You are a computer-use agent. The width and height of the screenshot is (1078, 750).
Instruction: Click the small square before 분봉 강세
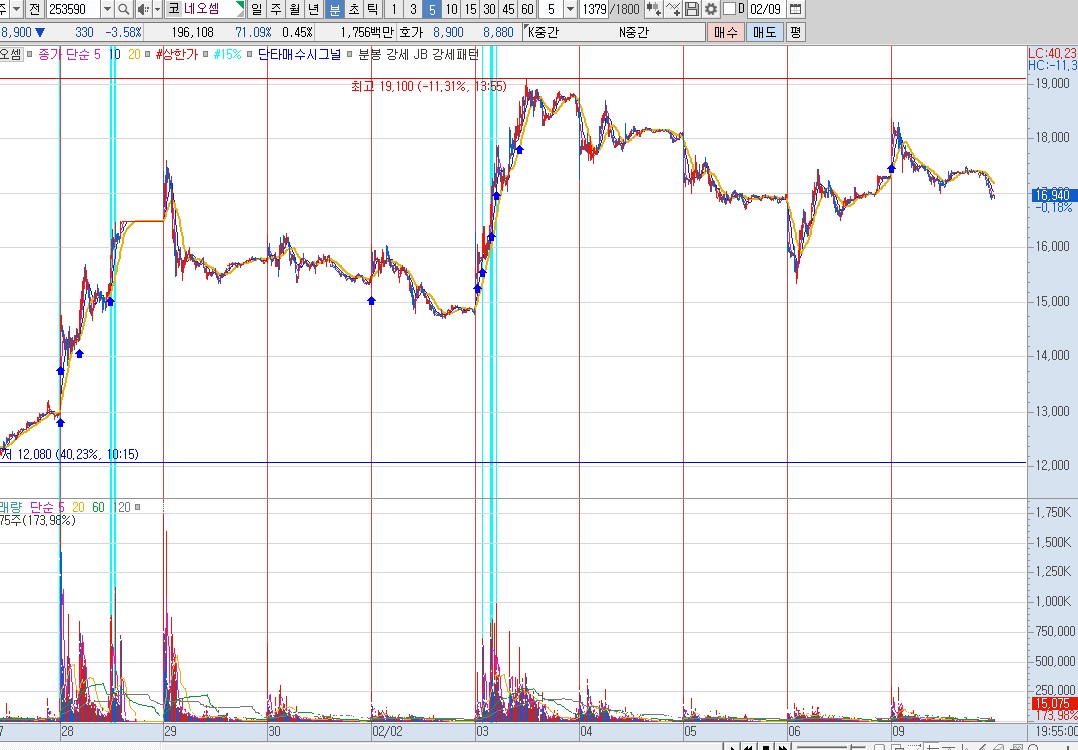click(x=350, y=54)
